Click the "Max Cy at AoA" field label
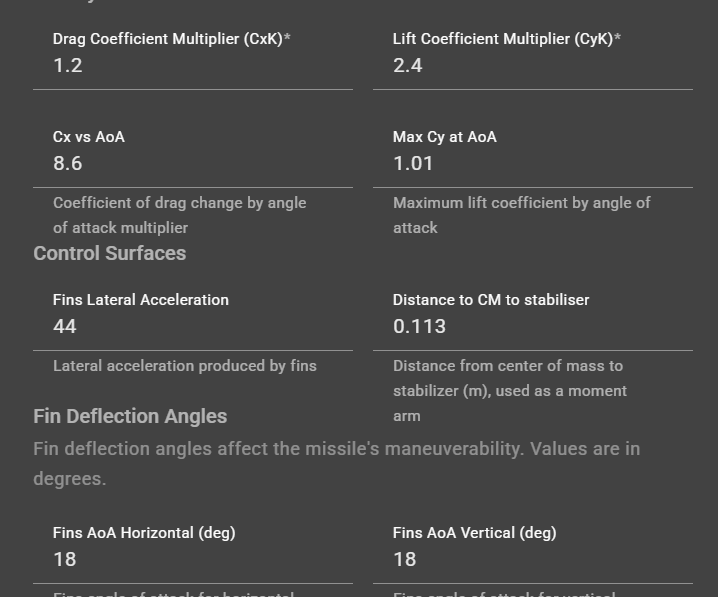 (444, 137)
